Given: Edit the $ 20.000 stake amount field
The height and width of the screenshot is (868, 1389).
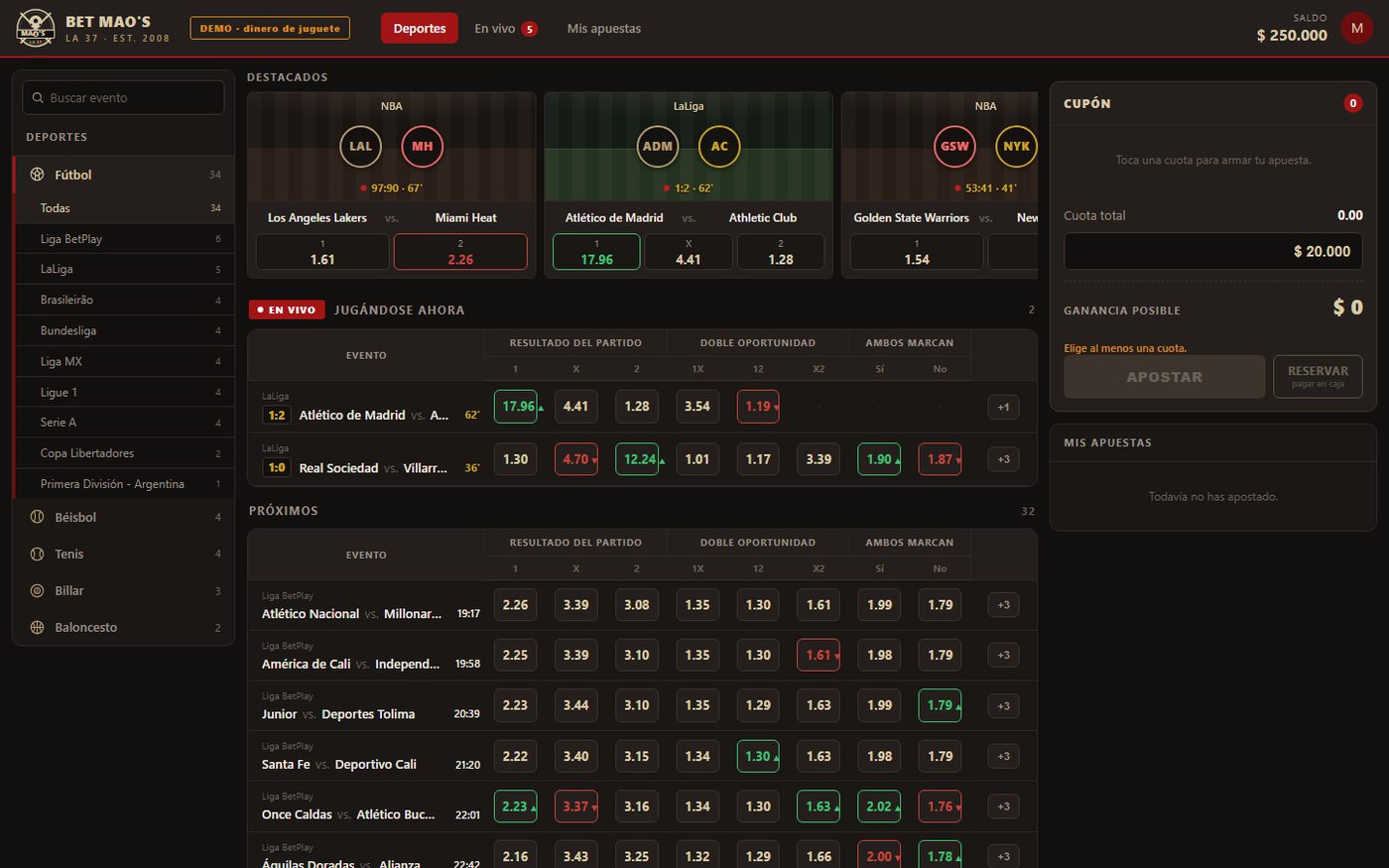Looking at the screenshot, I should tap(1213, 251).
